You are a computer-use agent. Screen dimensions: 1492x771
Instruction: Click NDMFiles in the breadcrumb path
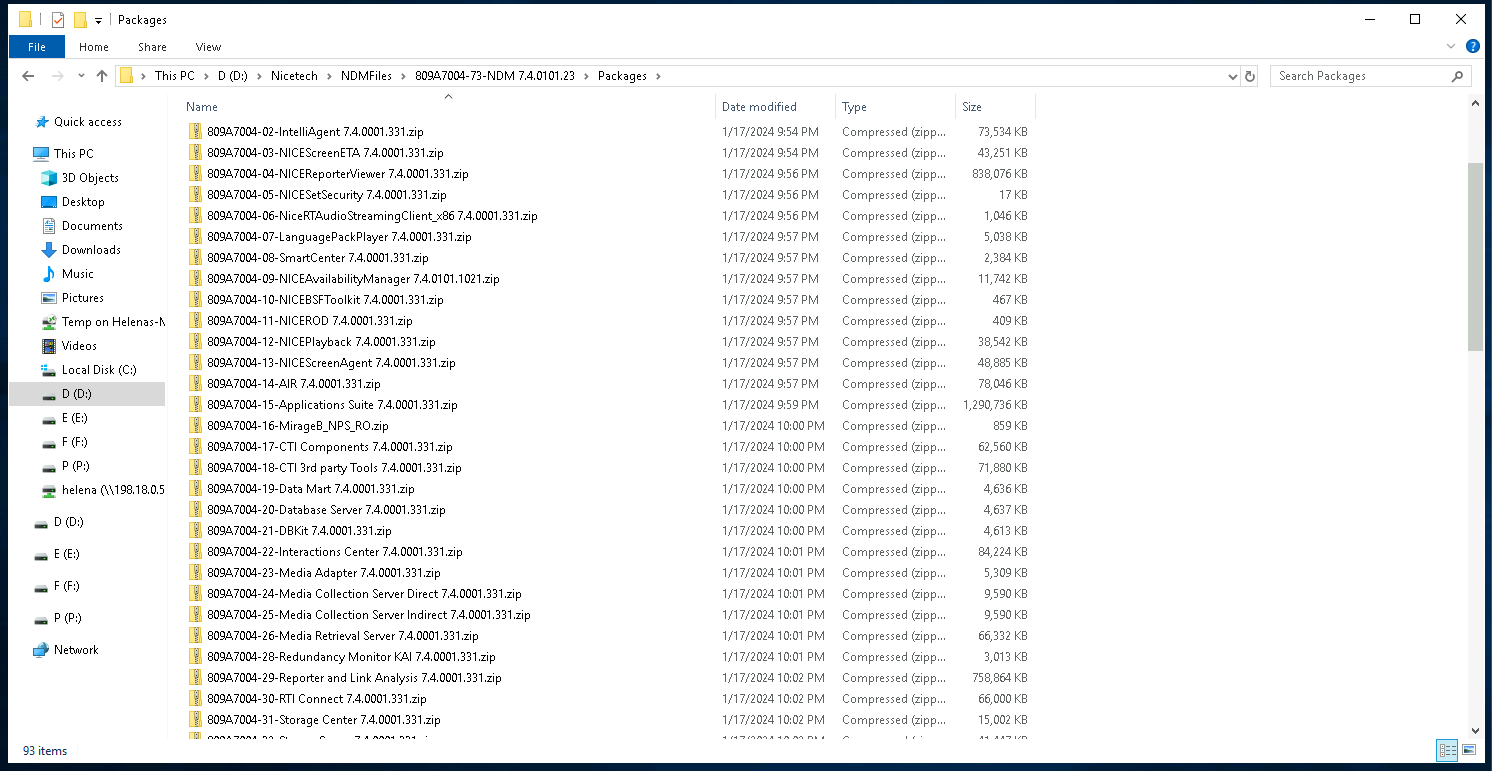[x=366, y=76]
